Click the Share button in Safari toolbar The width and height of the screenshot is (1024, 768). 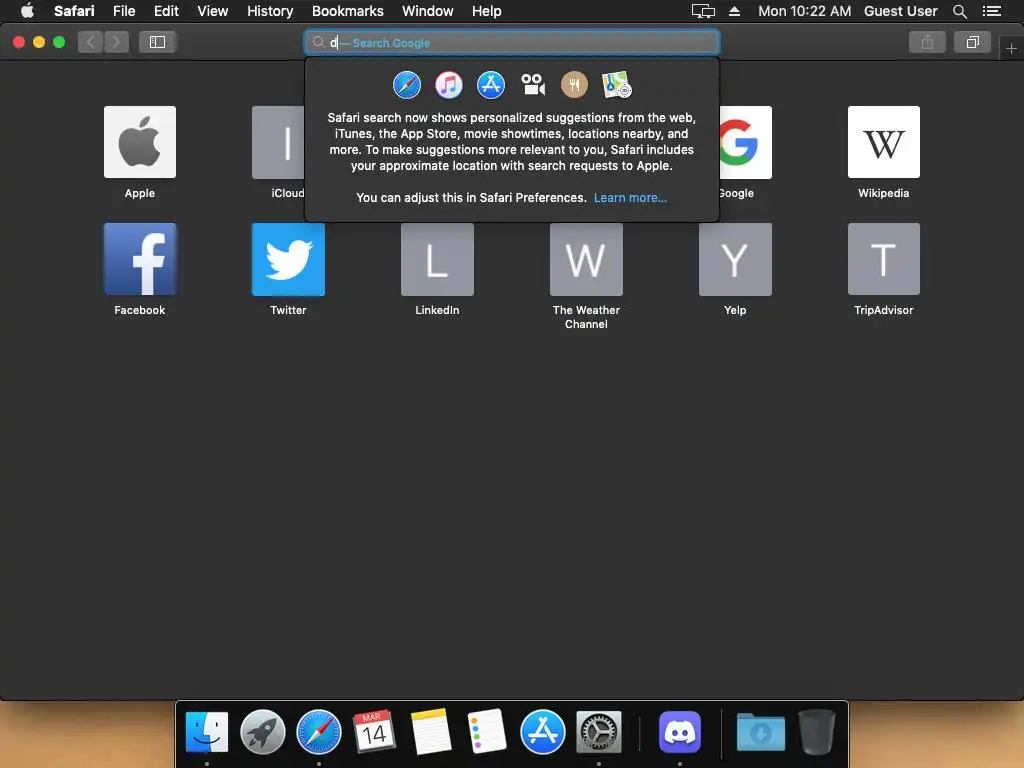[x=927, y=42]
